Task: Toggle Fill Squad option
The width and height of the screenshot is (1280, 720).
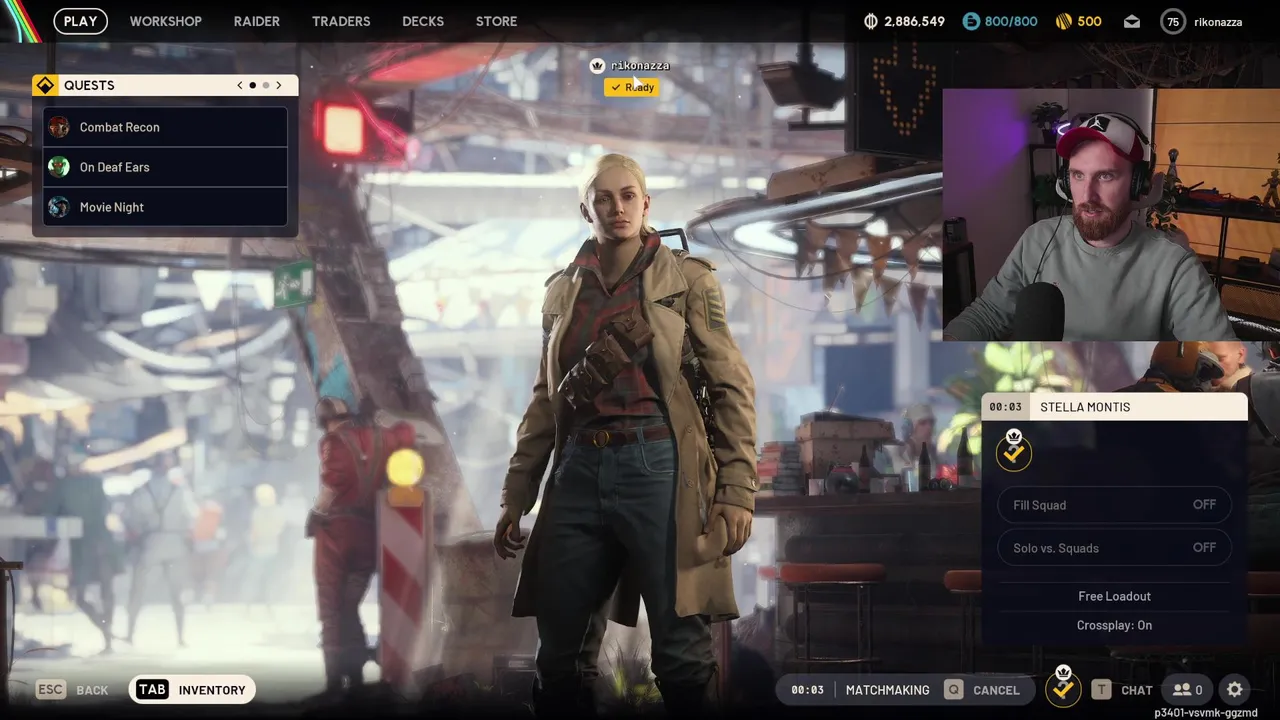Action: pyautogui.click(x=1114, y=505)
